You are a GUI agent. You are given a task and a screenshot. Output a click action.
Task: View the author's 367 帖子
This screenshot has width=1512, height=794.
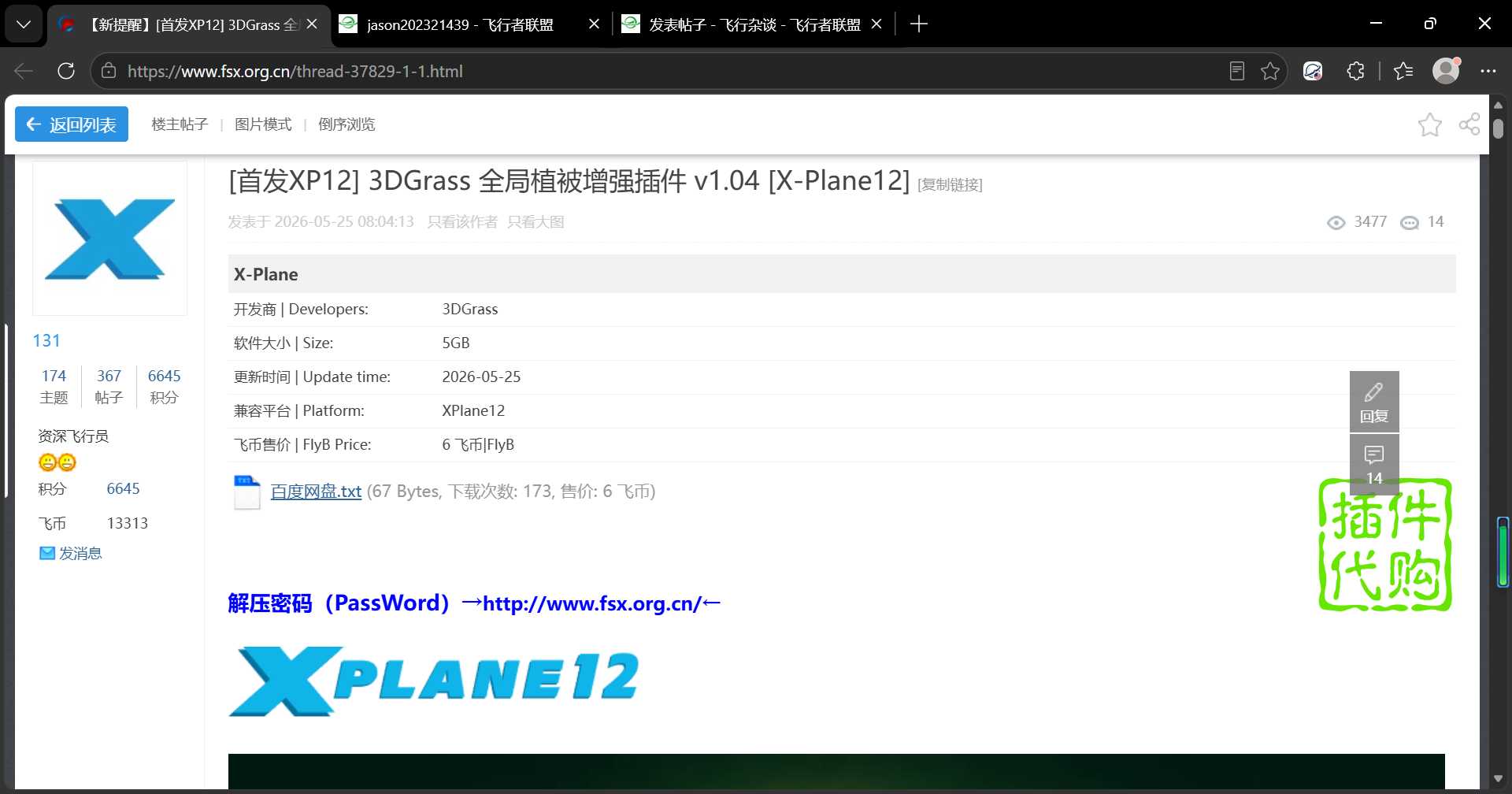(109, 386)
